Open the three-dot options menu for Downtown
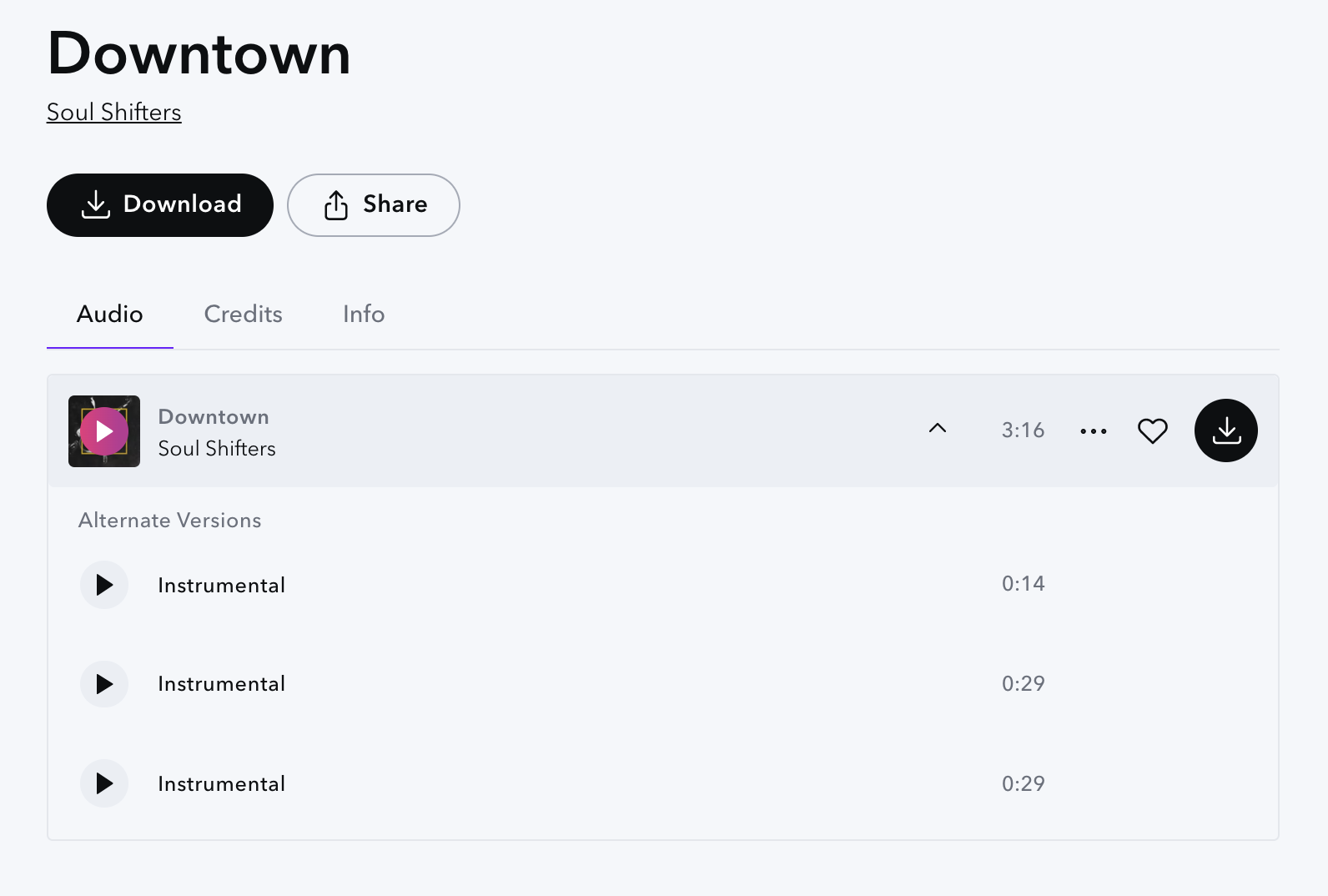The height and width of the screenshot is (896, 1328). [x=1093, y=430]
